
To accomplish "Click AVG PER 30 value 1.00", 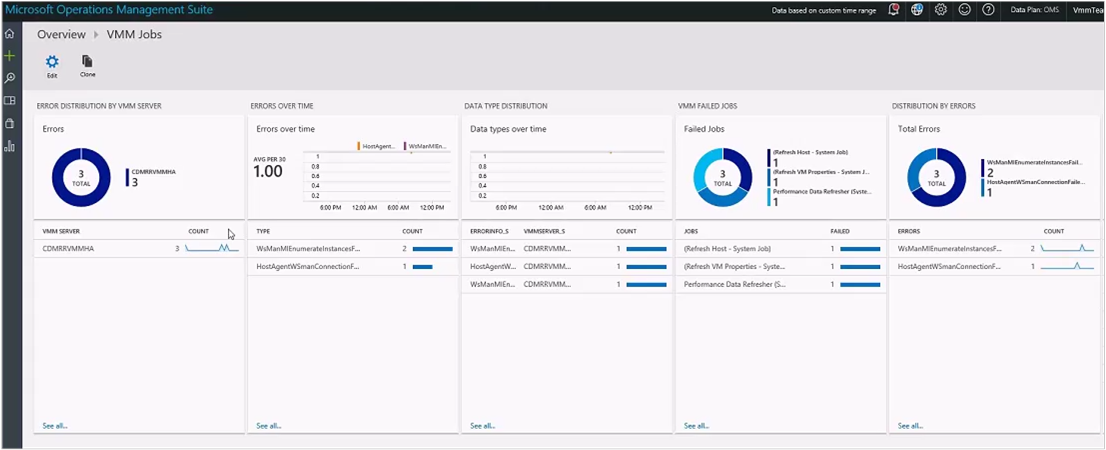I will pos(268,171).
